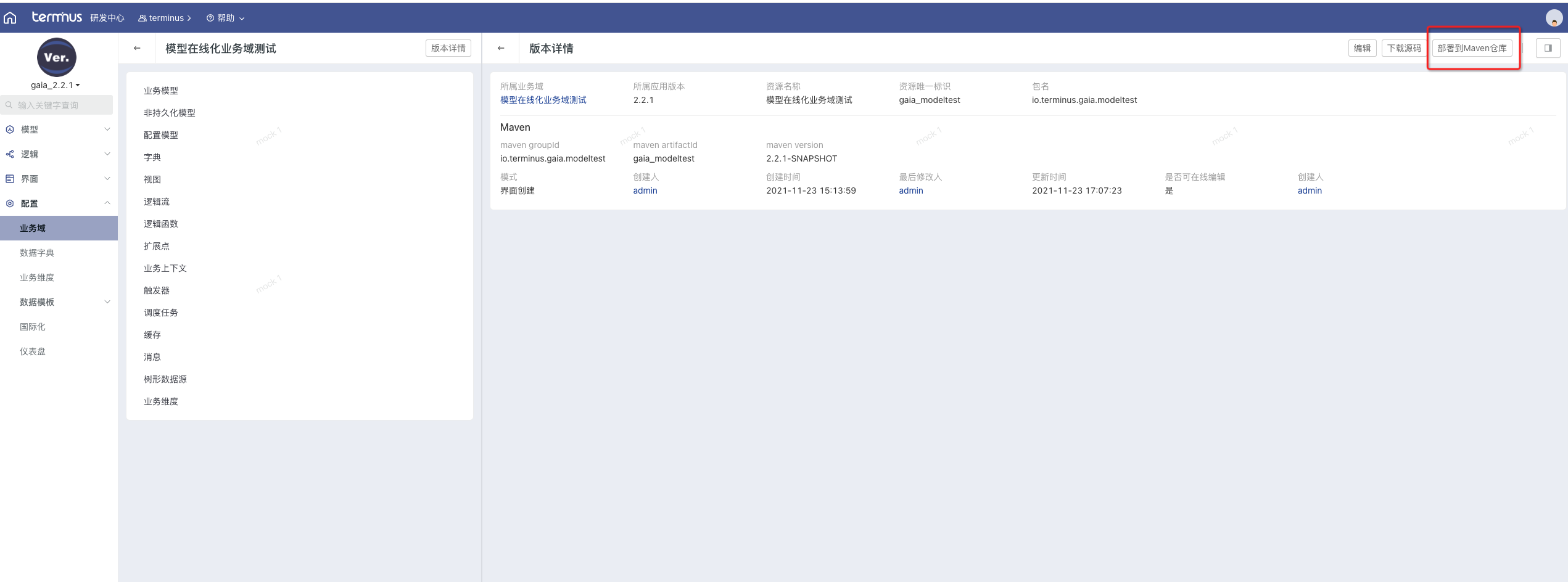The width and height of the screenshot is (1568, 582).
Task: Expand the 数据模板 submenu chevron
Action: coord(107,302)
